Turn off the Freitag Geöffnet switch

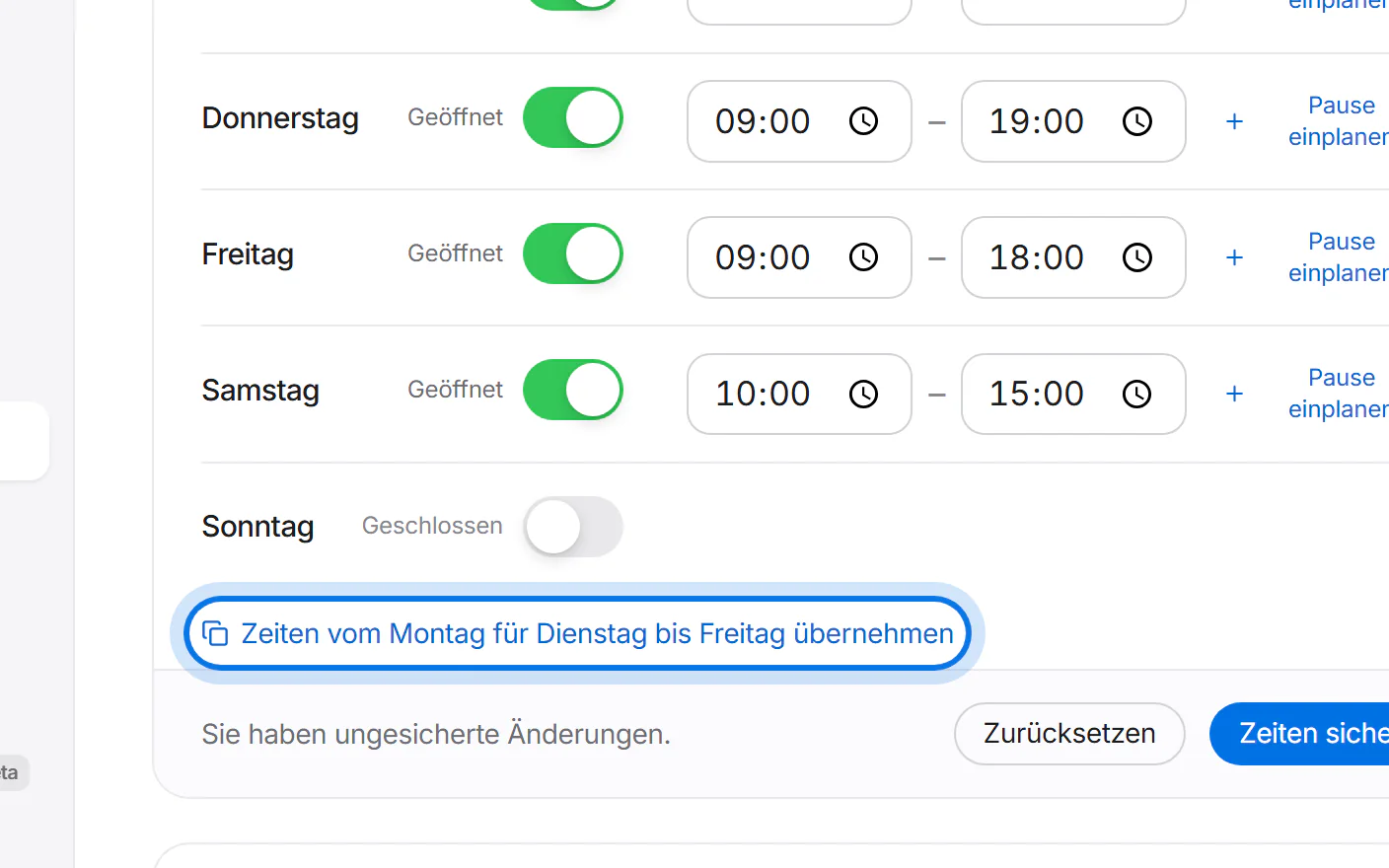point(573,253)
